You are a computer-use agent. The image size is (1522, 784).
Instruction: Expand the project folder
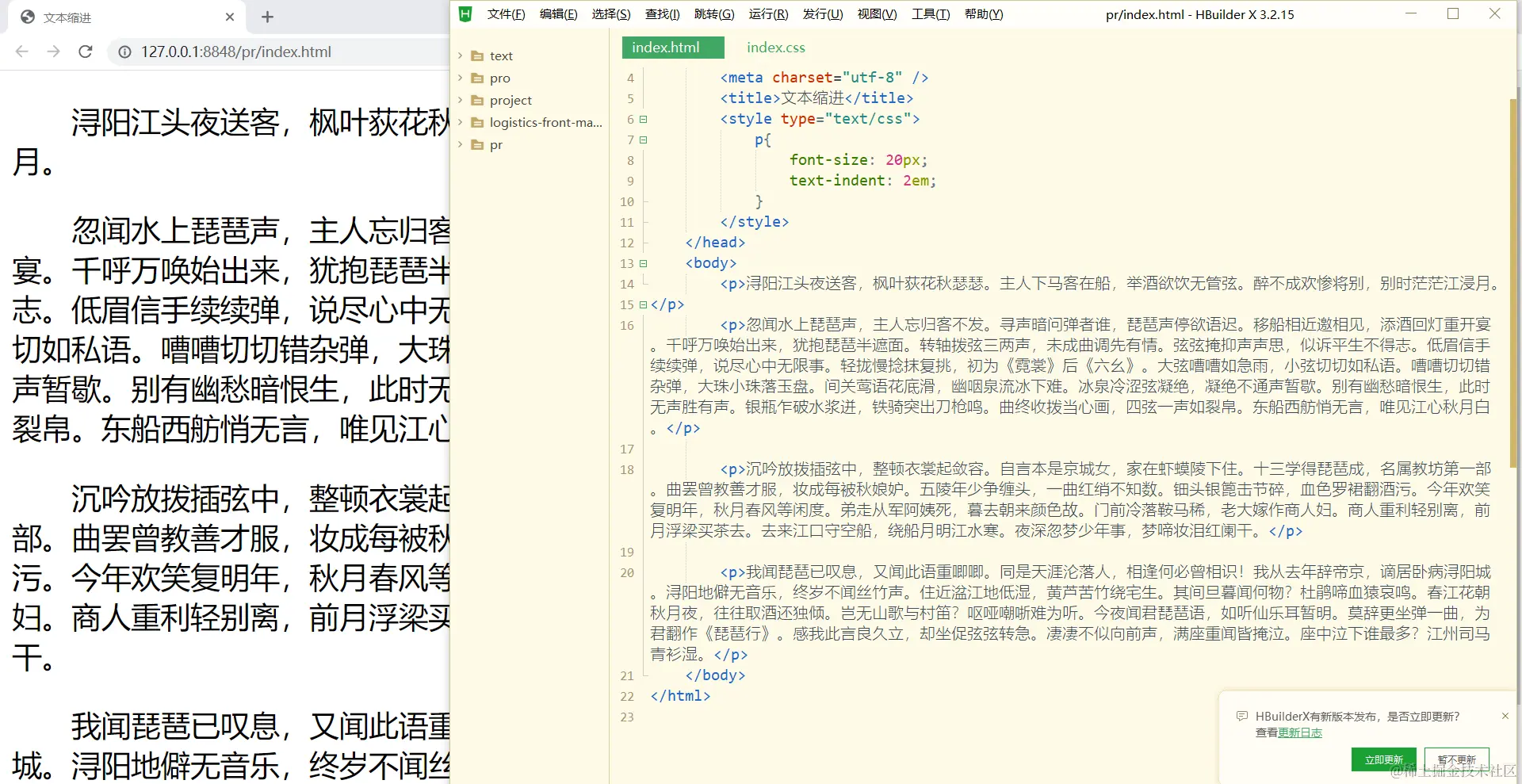(x=460, y=100)
